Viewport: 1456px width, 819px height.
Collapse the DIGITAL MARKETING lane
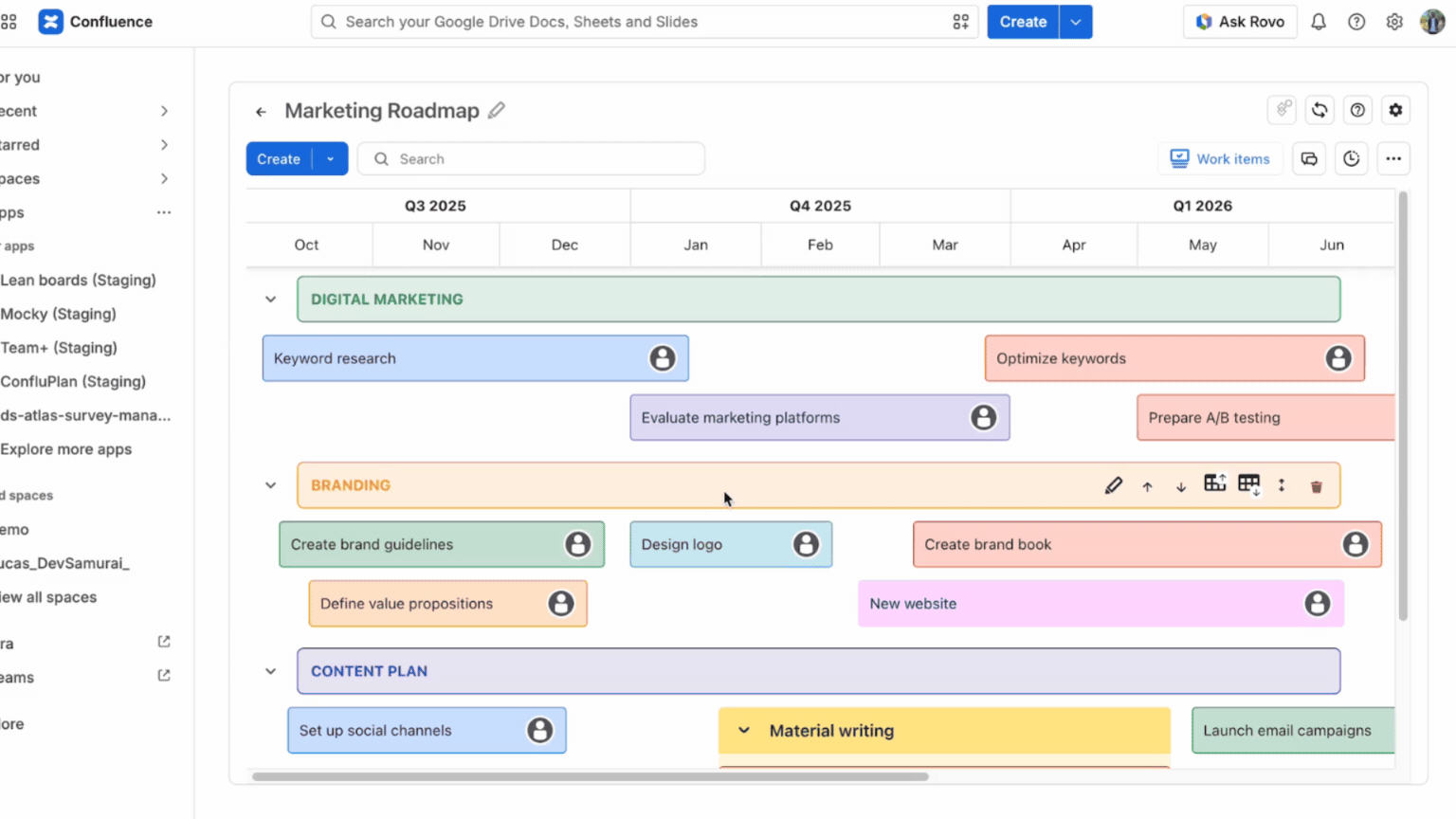pos(270,300)
